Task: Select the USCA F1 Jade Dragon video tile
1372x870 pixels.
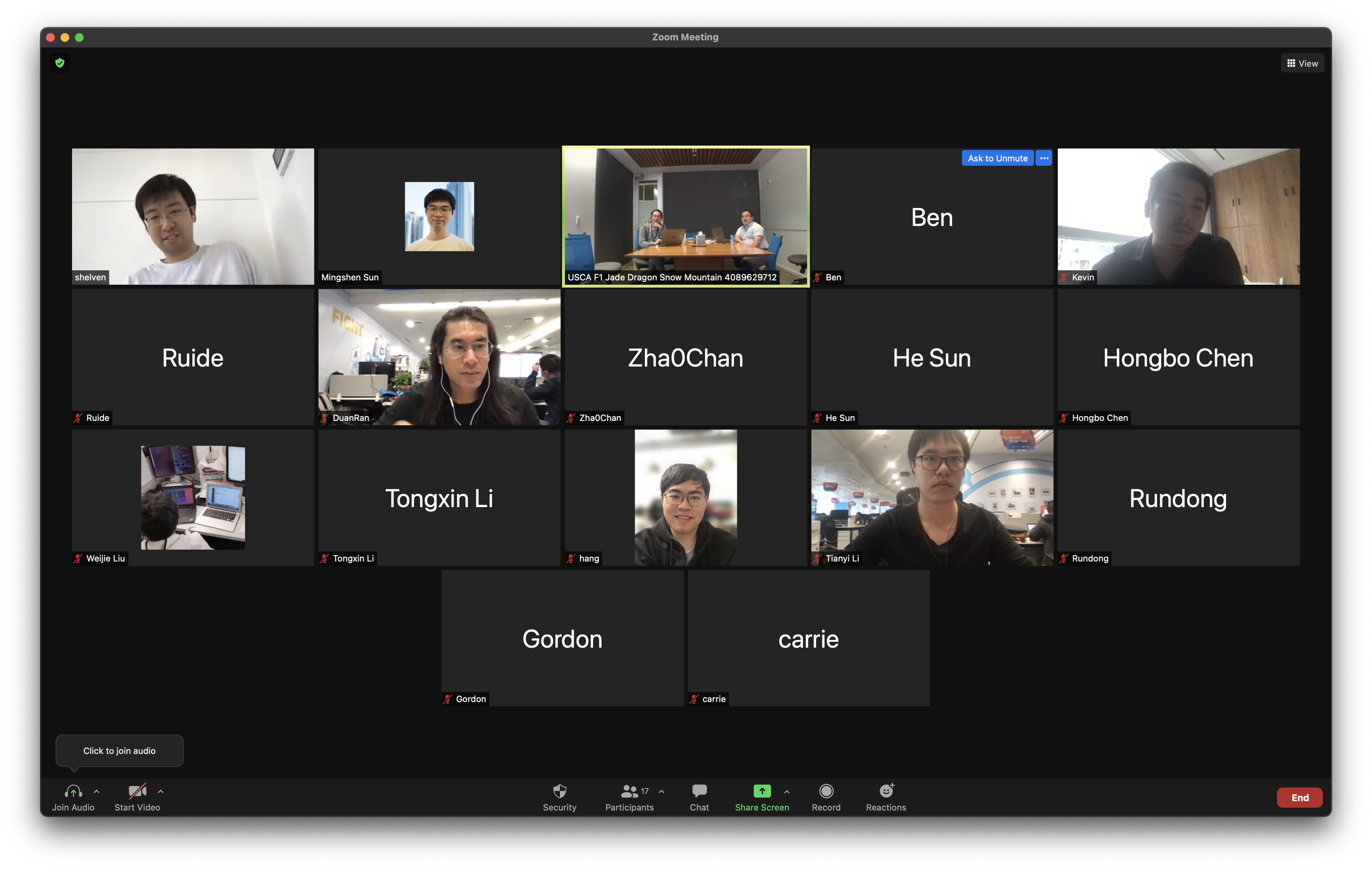Action: pos(685,217)
